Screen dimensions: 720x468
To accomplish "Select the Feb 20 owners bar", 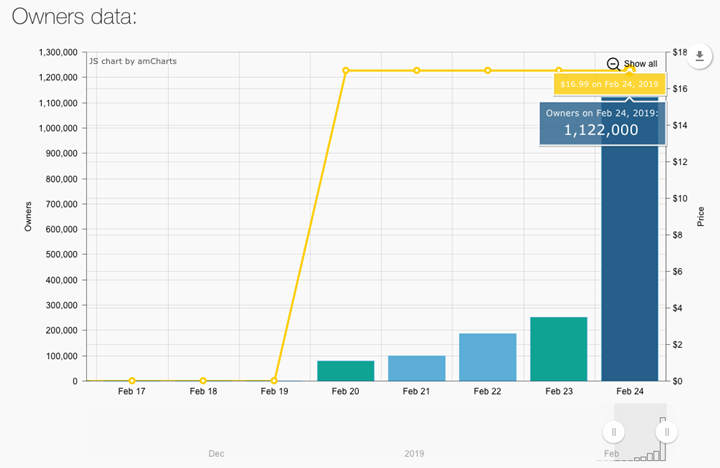I will 346,370.
